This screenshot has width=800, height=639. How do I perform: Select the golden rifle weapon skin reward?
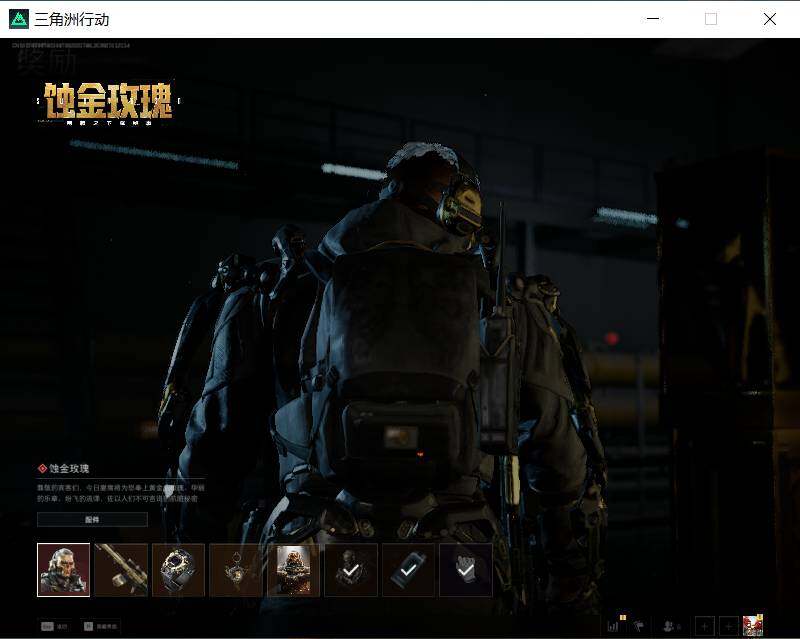pos(121,570)
